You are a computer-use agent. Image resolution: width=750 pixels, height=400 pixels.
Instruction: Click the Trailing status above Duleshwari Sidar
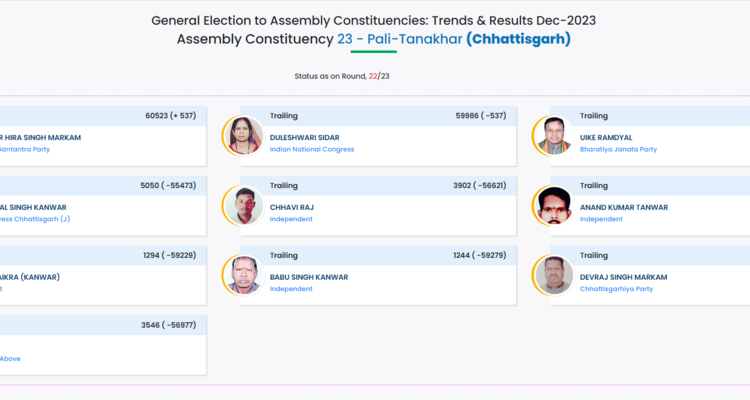click(284, 116)
